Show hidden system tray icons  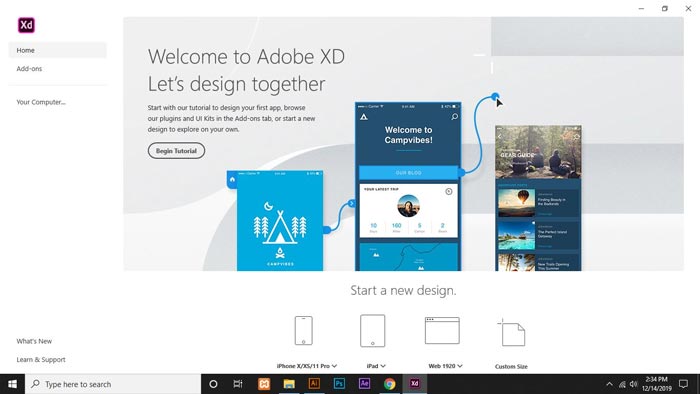tap(609, 384)
